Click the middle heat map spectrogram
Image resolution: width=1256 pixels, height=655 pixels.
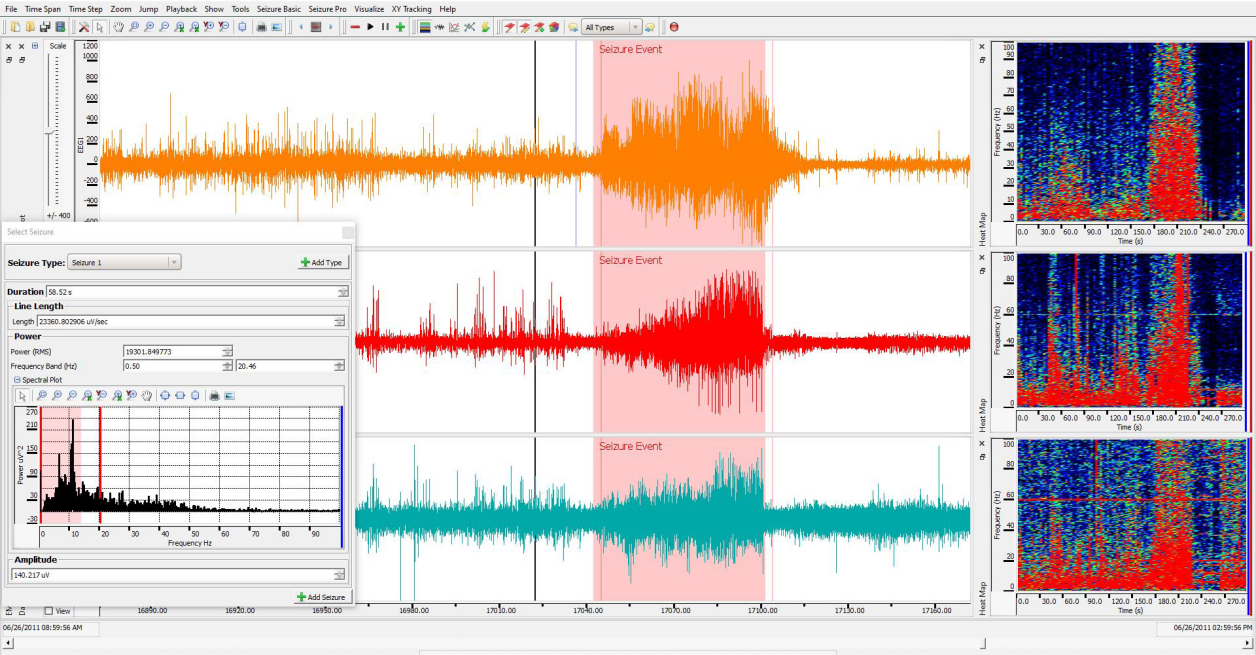pyautogui.click(x=1130, y=330)
